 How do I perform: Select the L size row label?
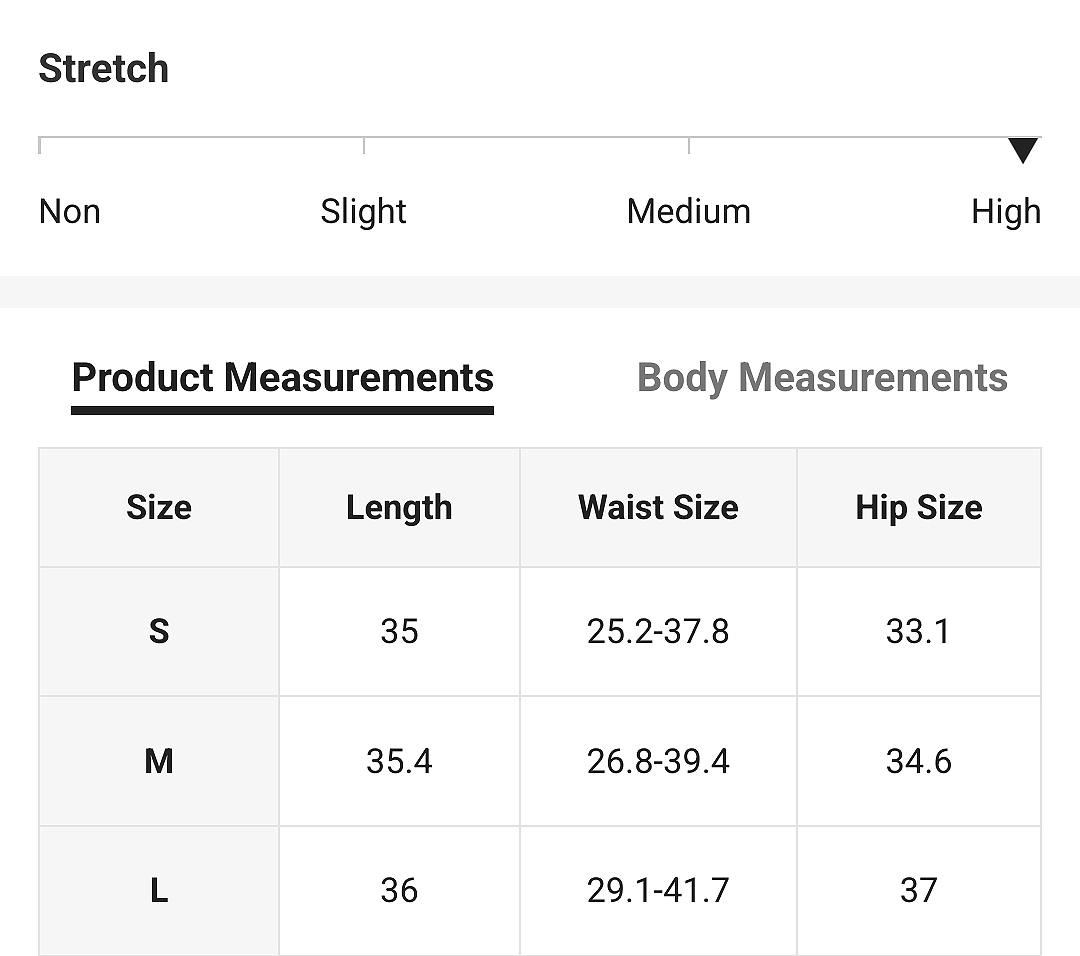click(x=159, y=891)
